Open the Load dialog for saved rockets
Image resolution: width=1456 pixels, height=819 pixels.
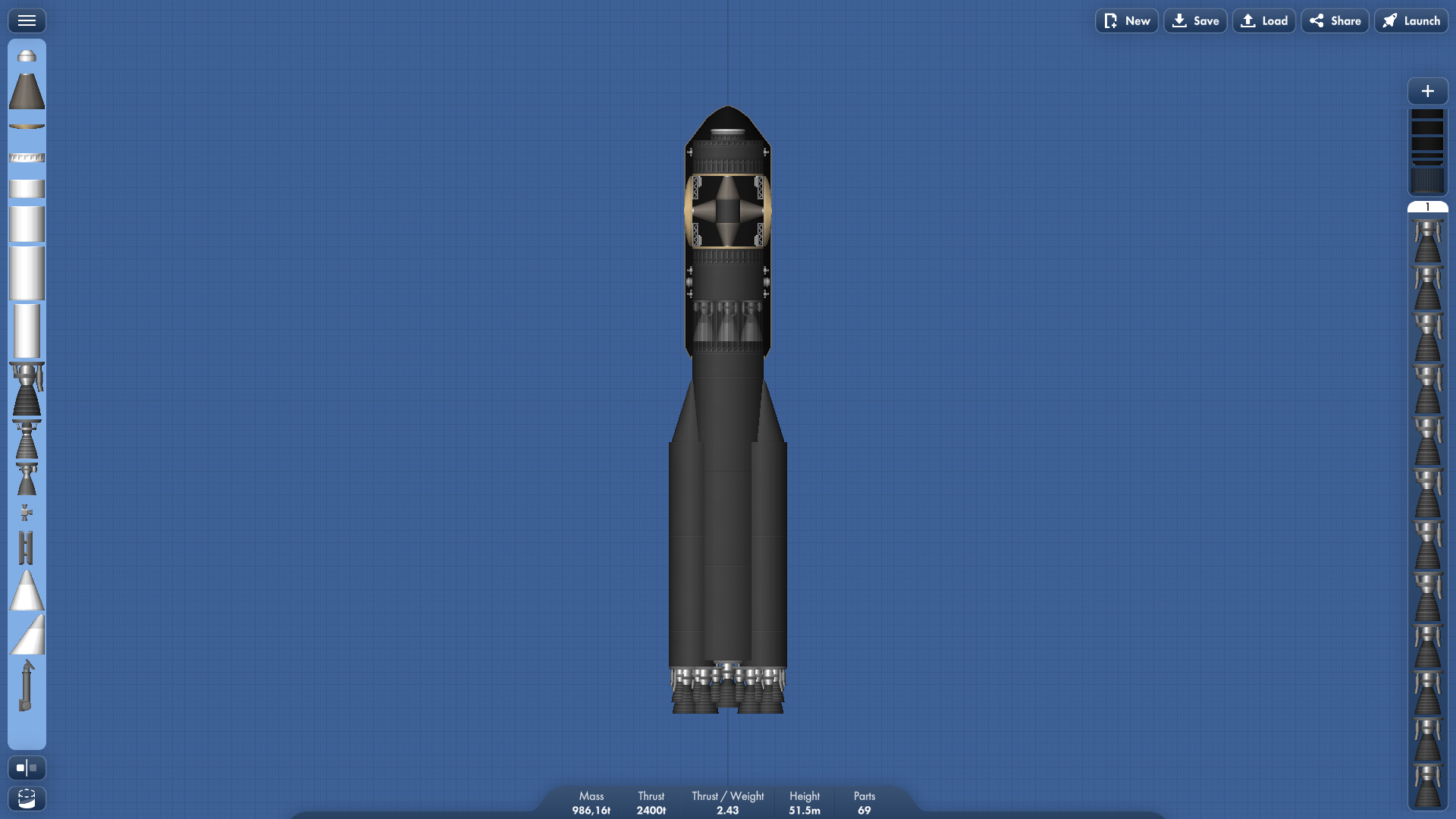[x=1264, y=20]
